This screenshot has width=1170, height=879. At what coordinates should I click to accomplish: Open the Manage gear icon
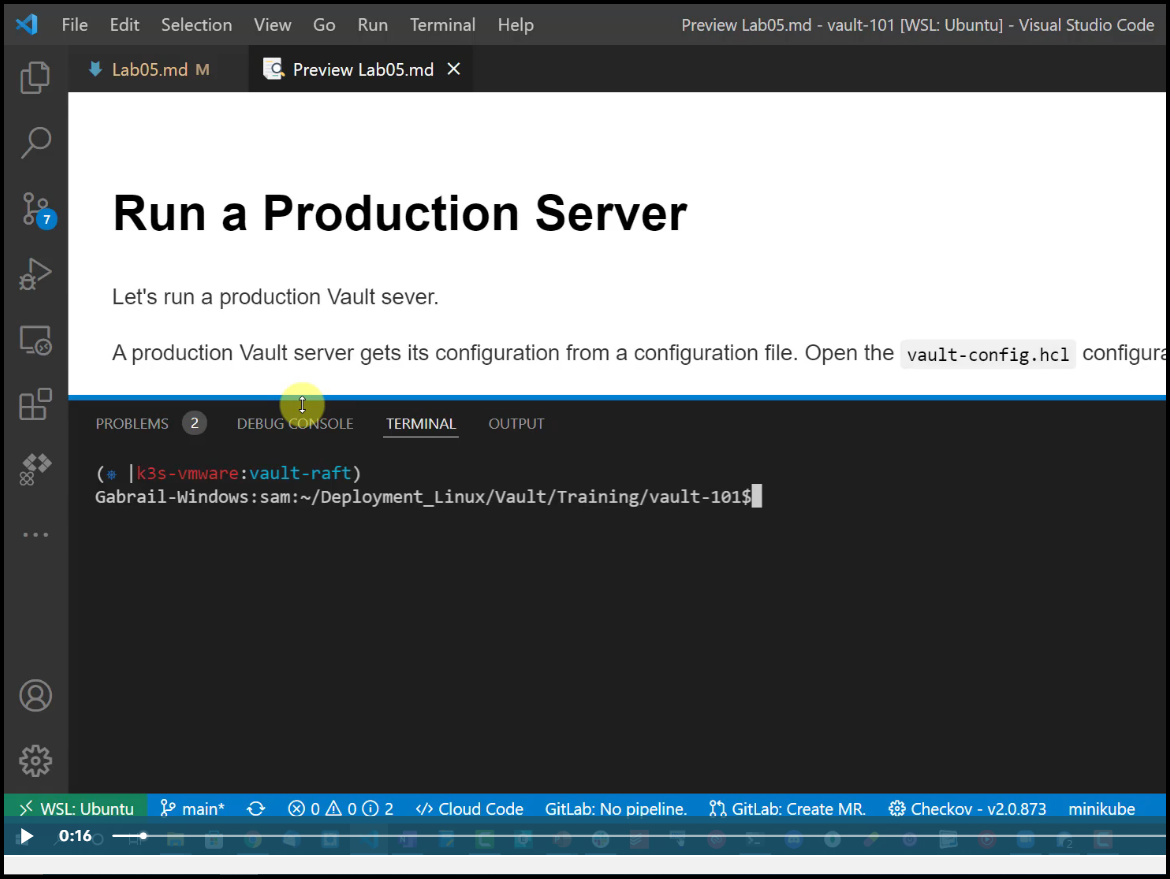35,761
